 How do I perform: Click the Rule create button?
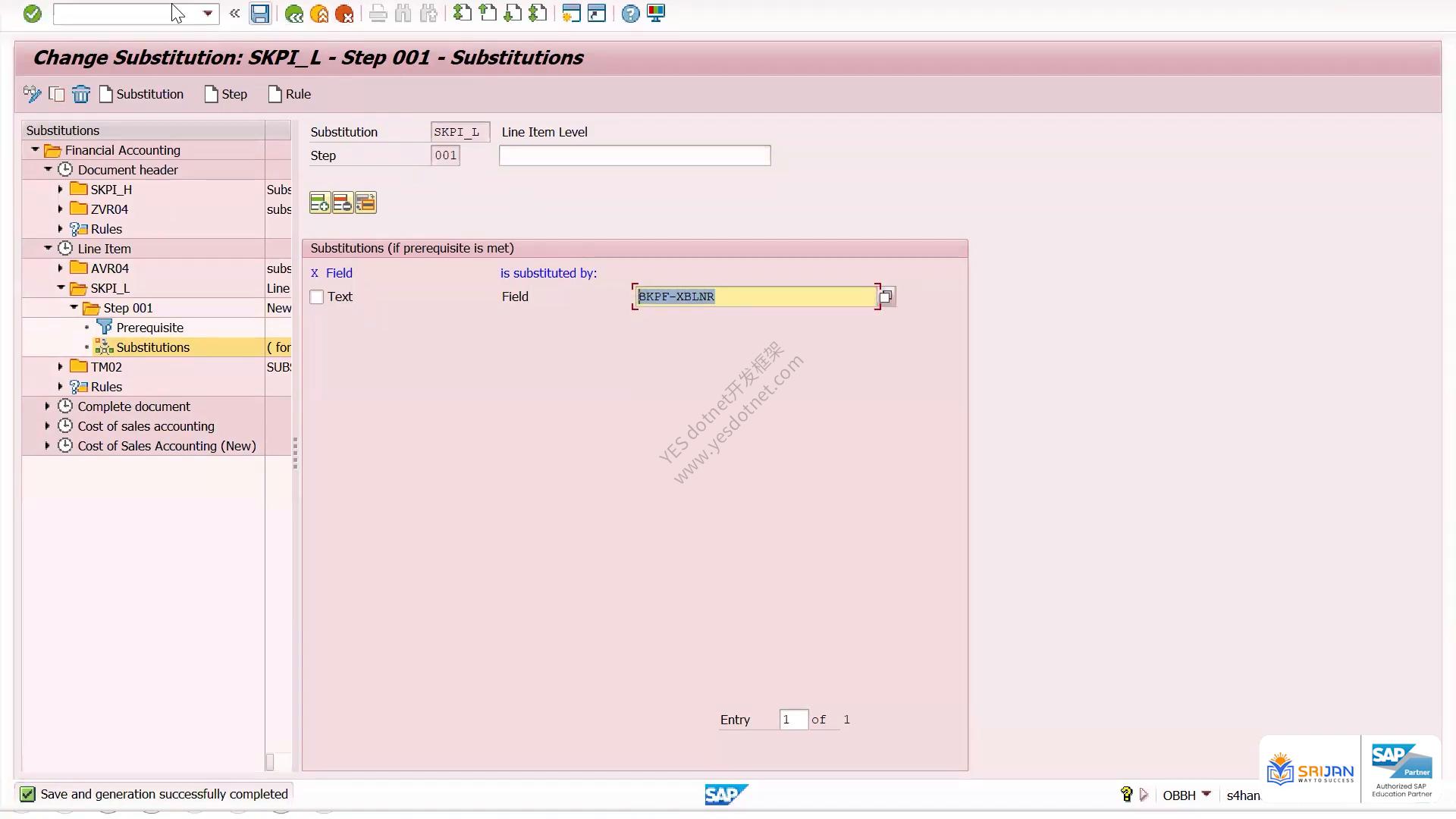290,94
